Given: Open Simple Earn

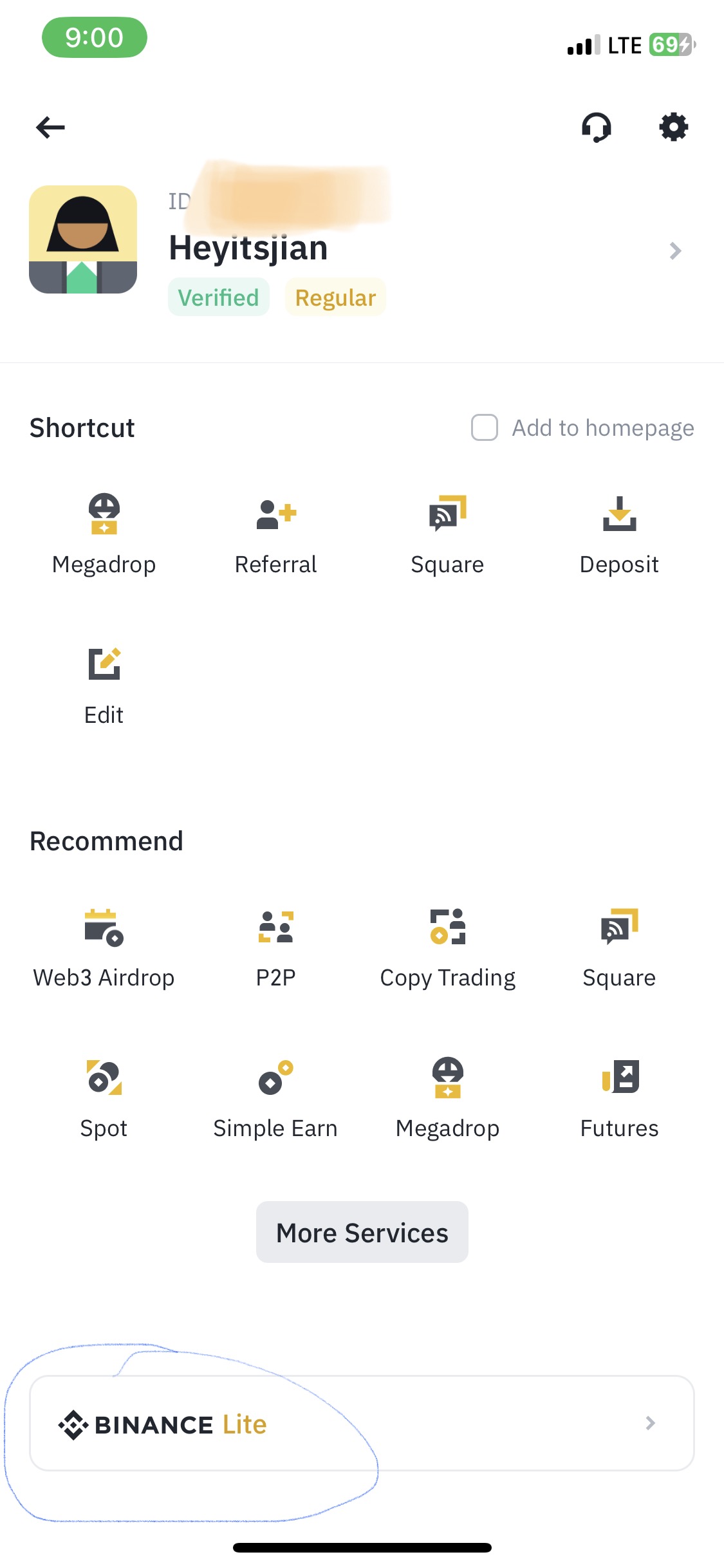Looking at the screenshot, I should (x=275, y=1077).
